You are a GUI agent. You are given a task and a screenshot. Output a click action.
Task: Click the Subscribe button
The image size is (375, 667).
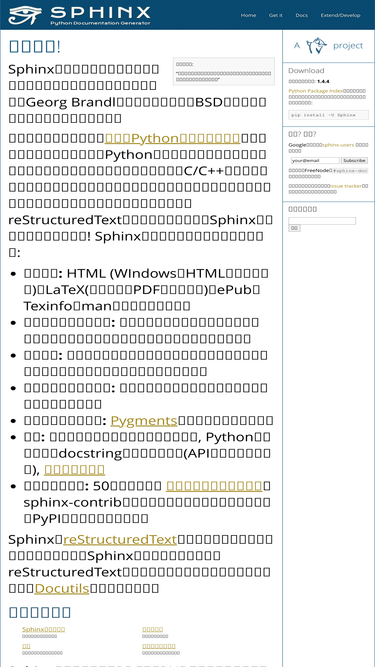[x=355, y=160]
